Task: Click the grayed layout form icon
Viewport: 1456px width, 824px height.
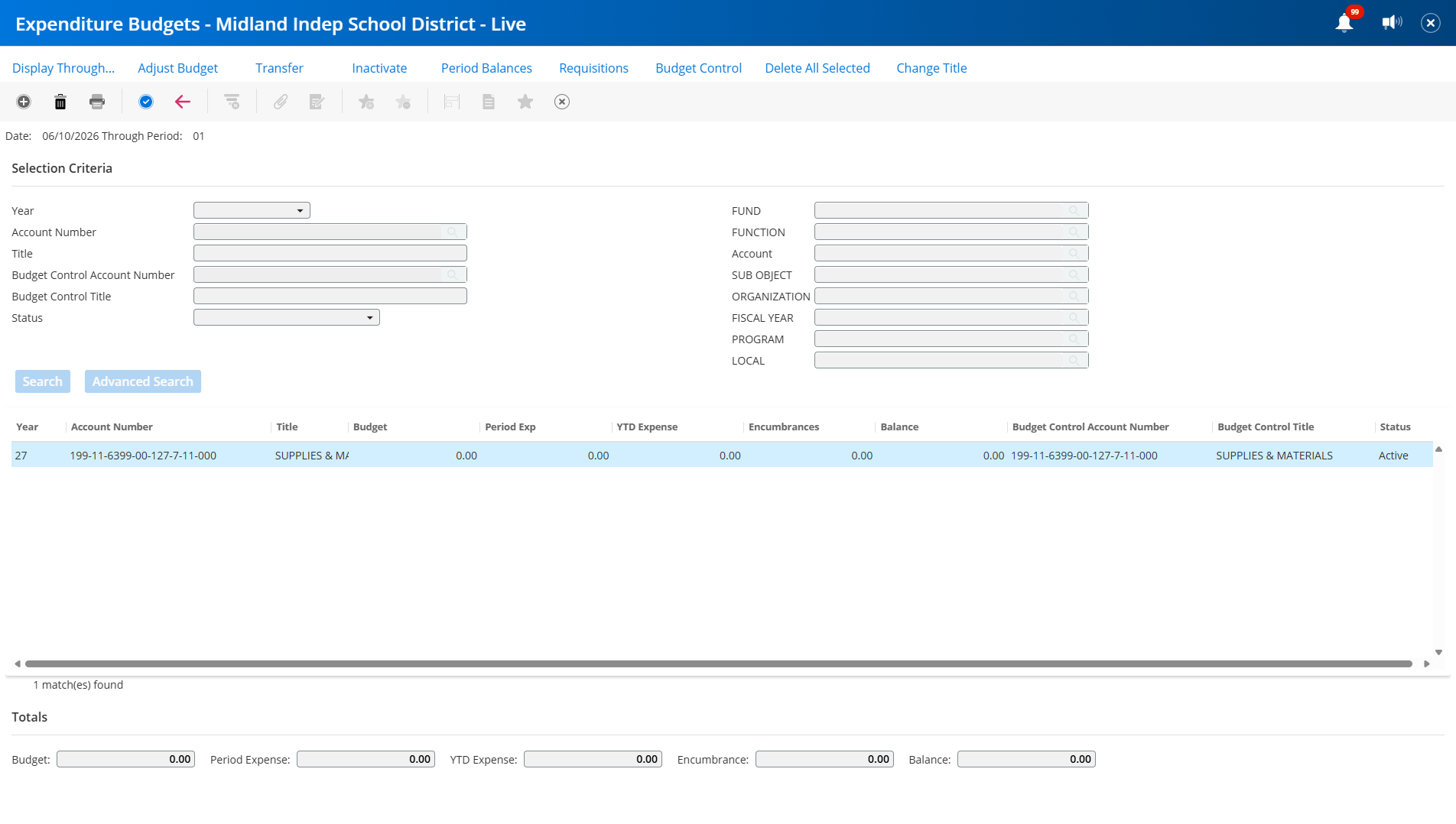Action: (x=452, y=102)
